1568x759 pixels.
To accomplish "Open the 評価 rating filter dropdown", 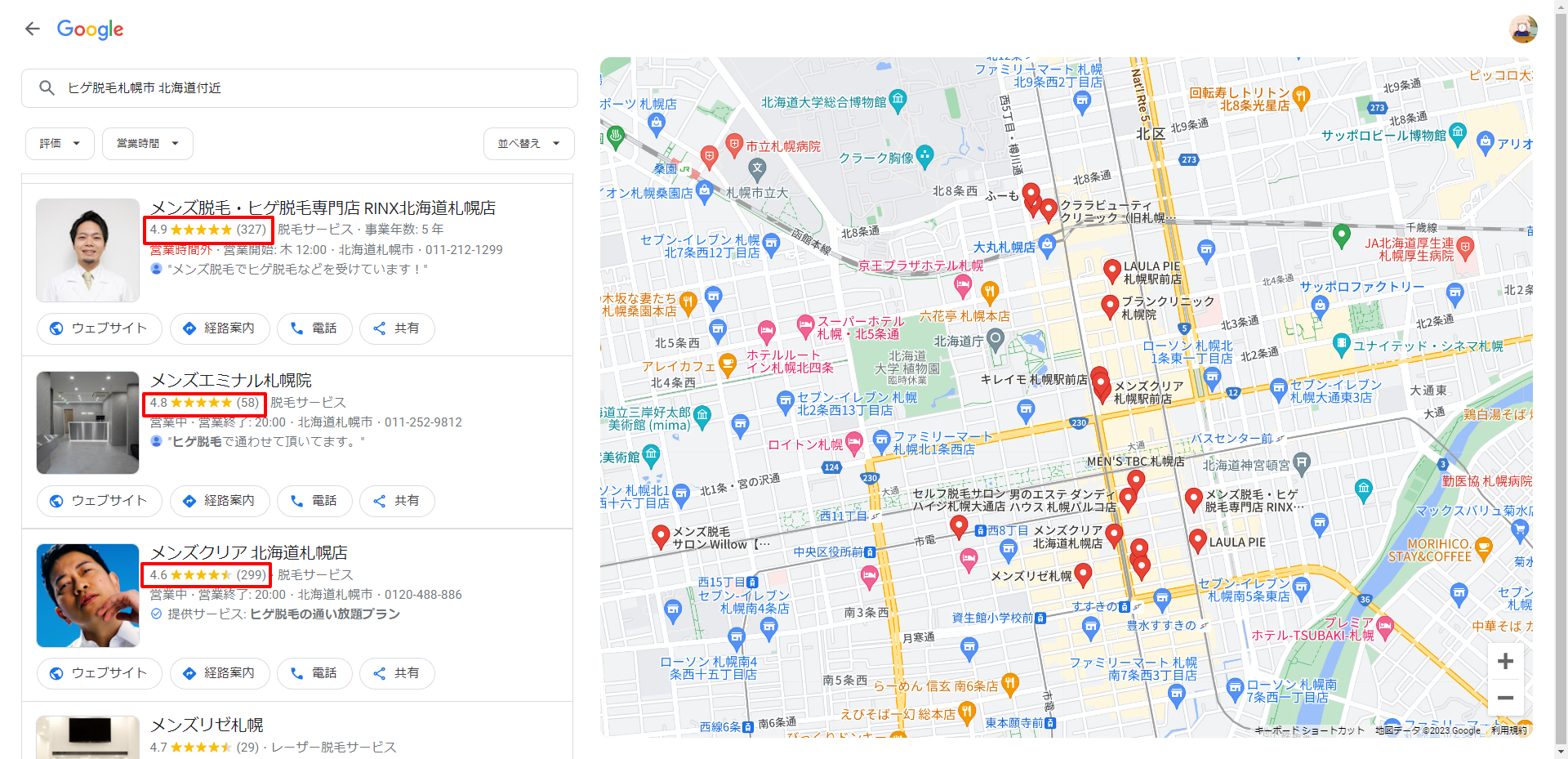I will tap(60, 144).
